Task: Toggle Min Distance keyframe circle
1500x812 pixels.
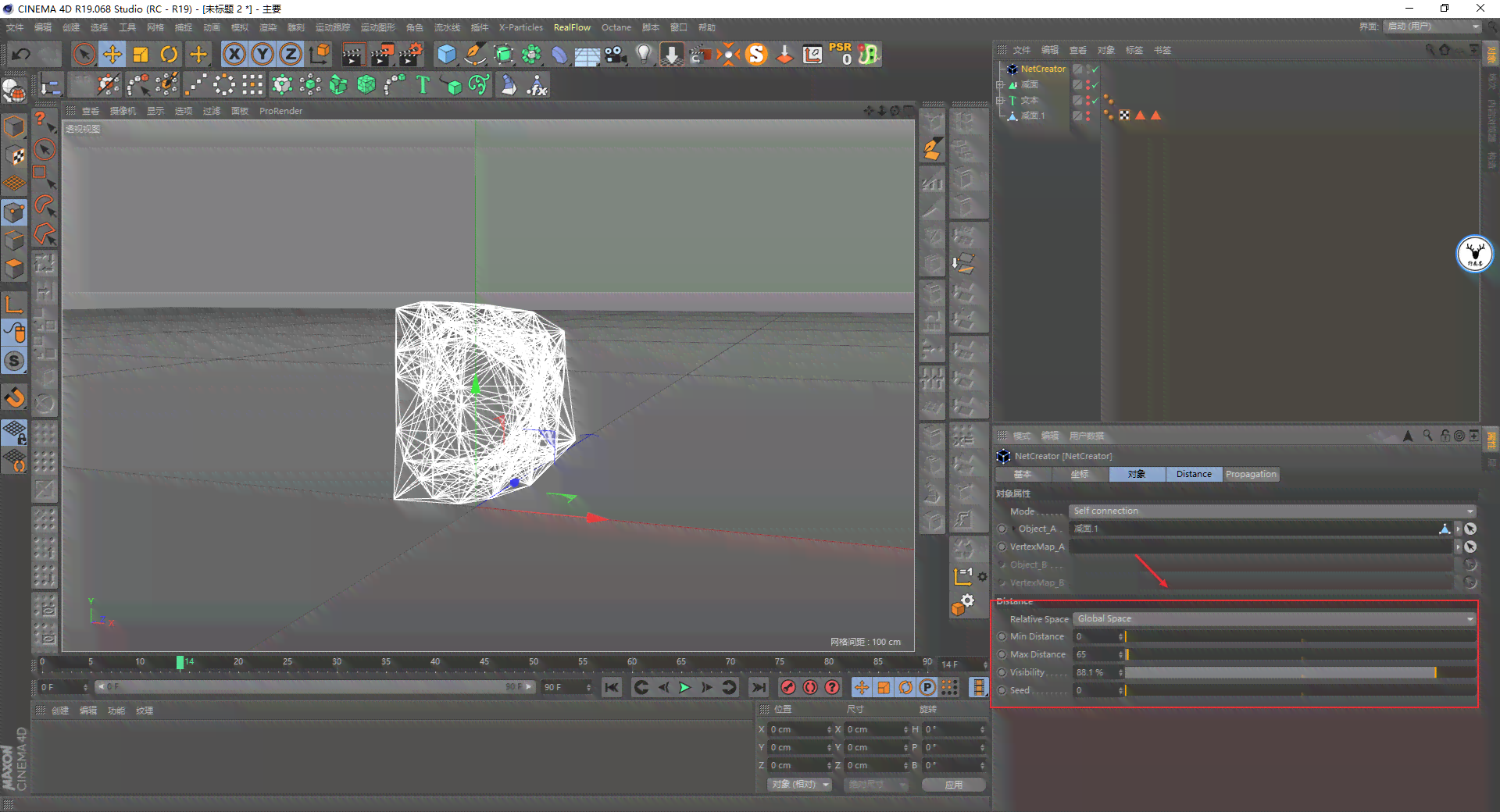Action: tap(1002, 636)
